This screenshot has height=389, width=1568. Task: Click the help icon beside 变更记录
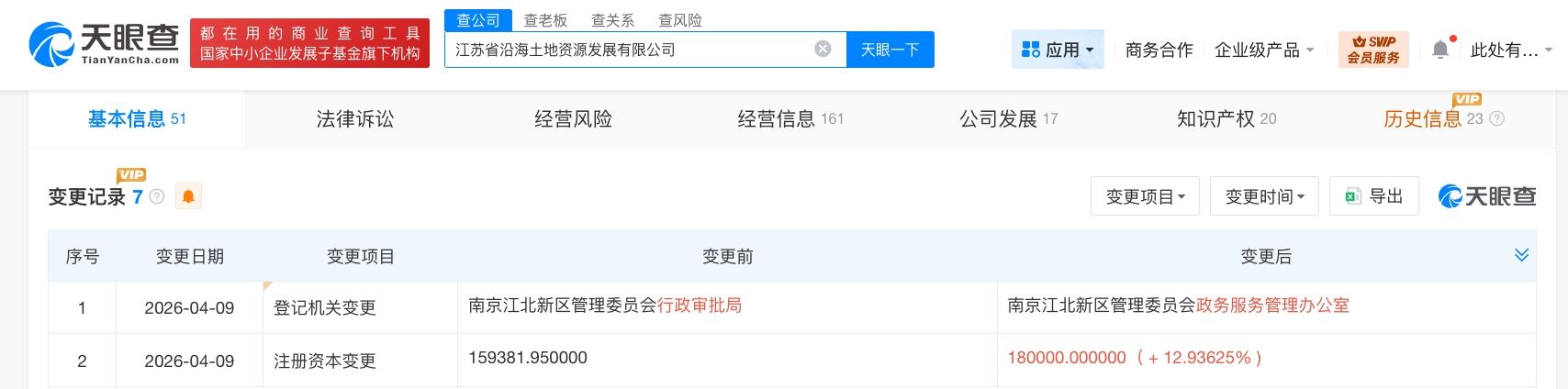point(157,196)
